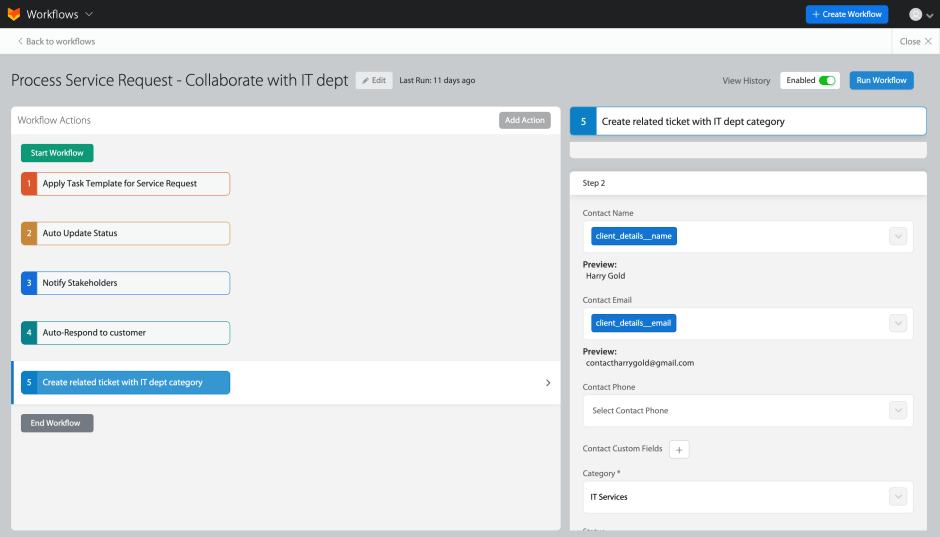Select step 2 Auto Update Status
This screenshot has height=537, width=940.
[x=125, y=233]
